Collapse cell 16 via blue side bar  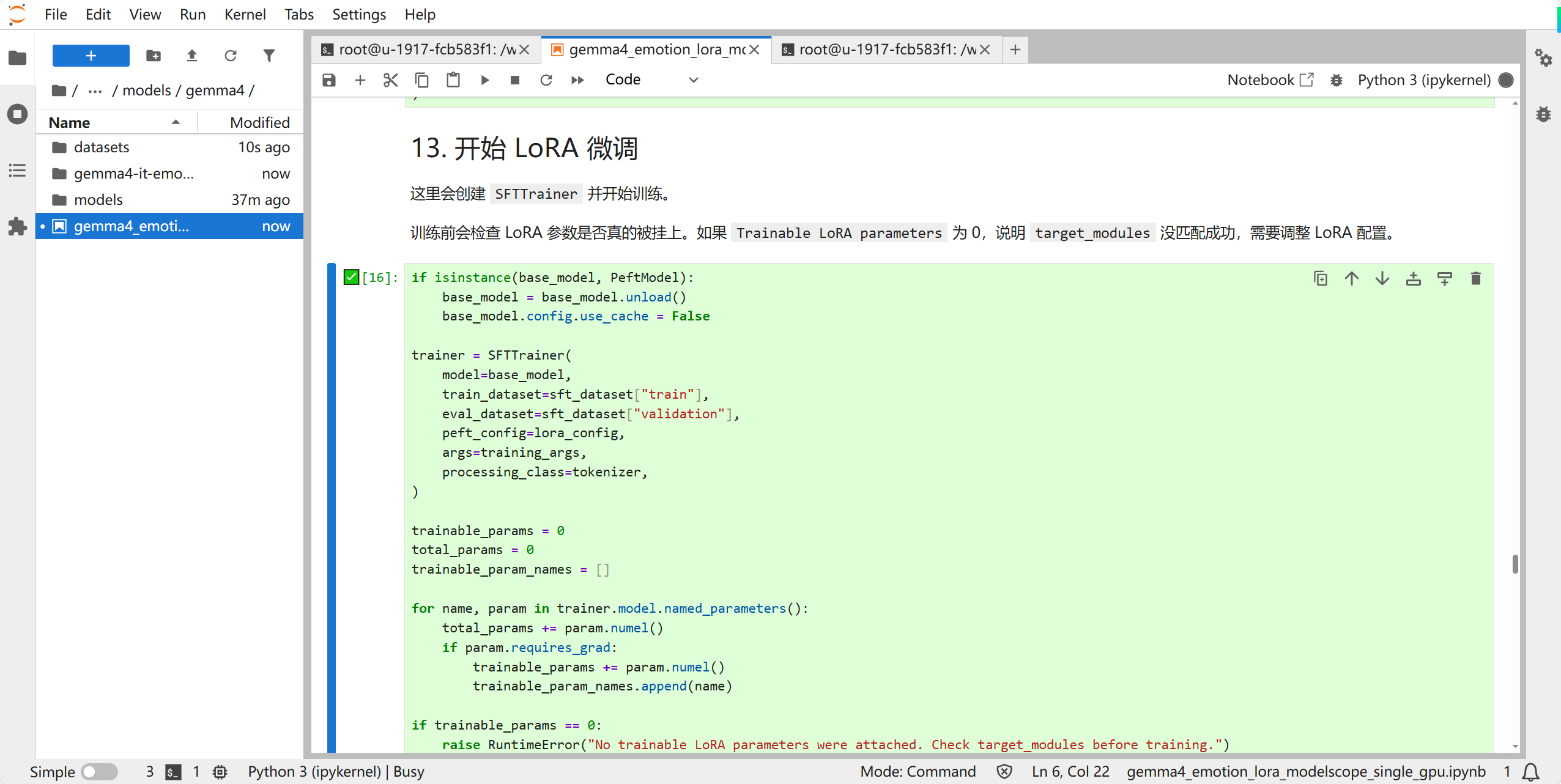332,508
